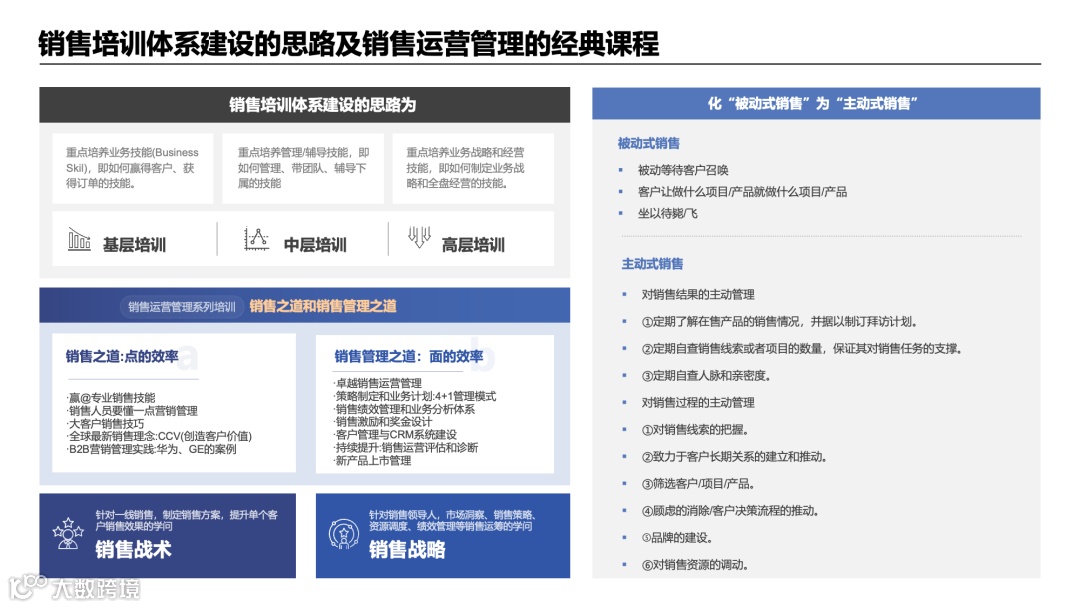Click the description 针对一线销售，制定销售方案

click(187, 521)
